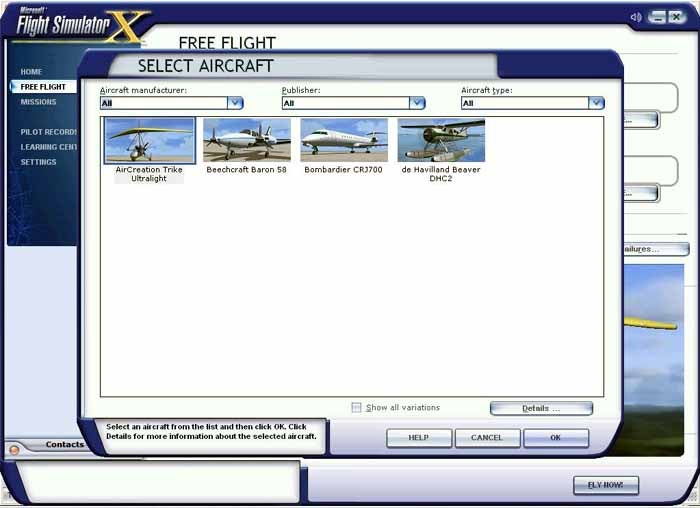Screen dimensions: 700x508
Task: Choose the Beechcraft Baron 58 aircraft picture
Action: (247, 140)
